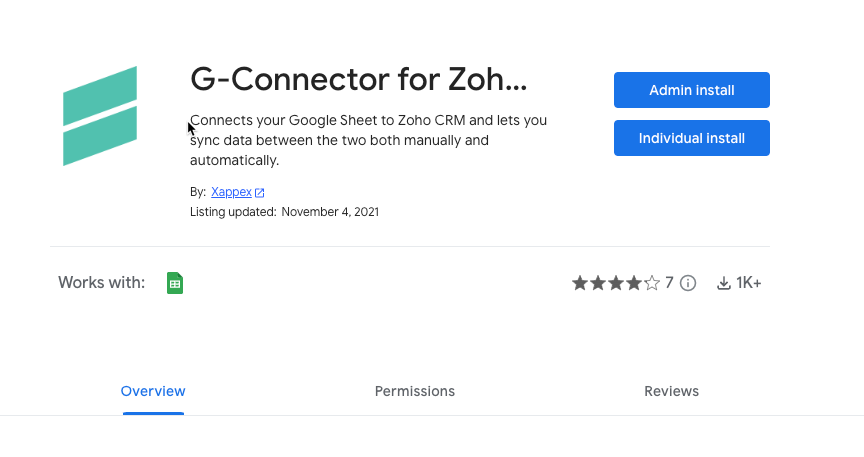Click the Works with label

click(x=101, y=283)
